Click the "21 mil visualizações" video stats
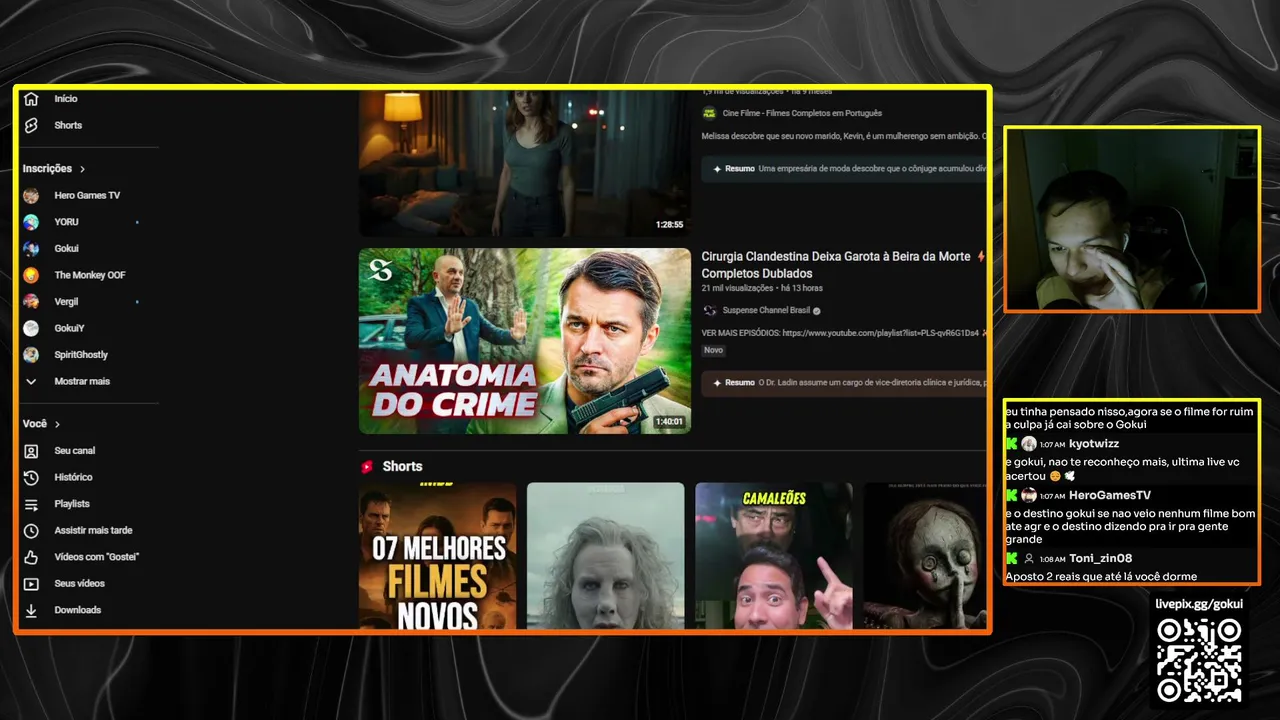This screenshot has height=720, width=1280. pos(738,289)
